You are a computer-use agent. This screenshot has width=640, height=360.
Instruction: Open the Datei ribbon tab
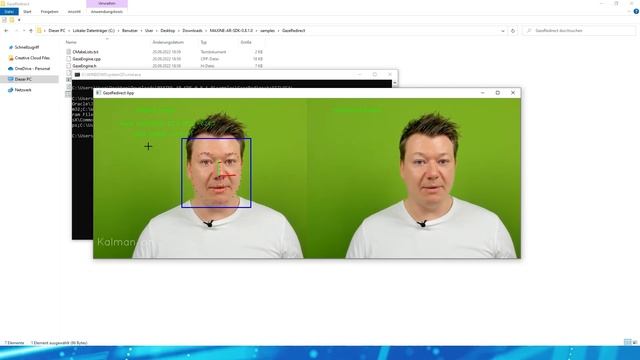coord(9,11)
